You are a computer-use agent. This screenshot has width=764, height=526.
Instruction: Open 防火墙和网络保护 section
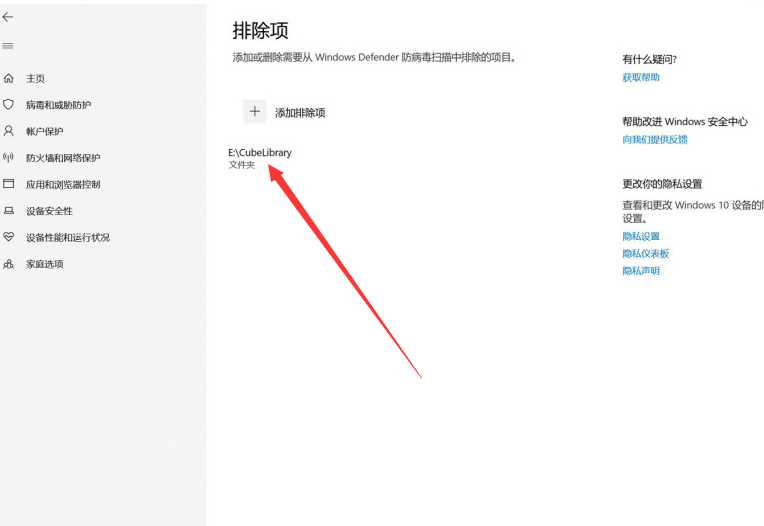[x=63, y=158]
